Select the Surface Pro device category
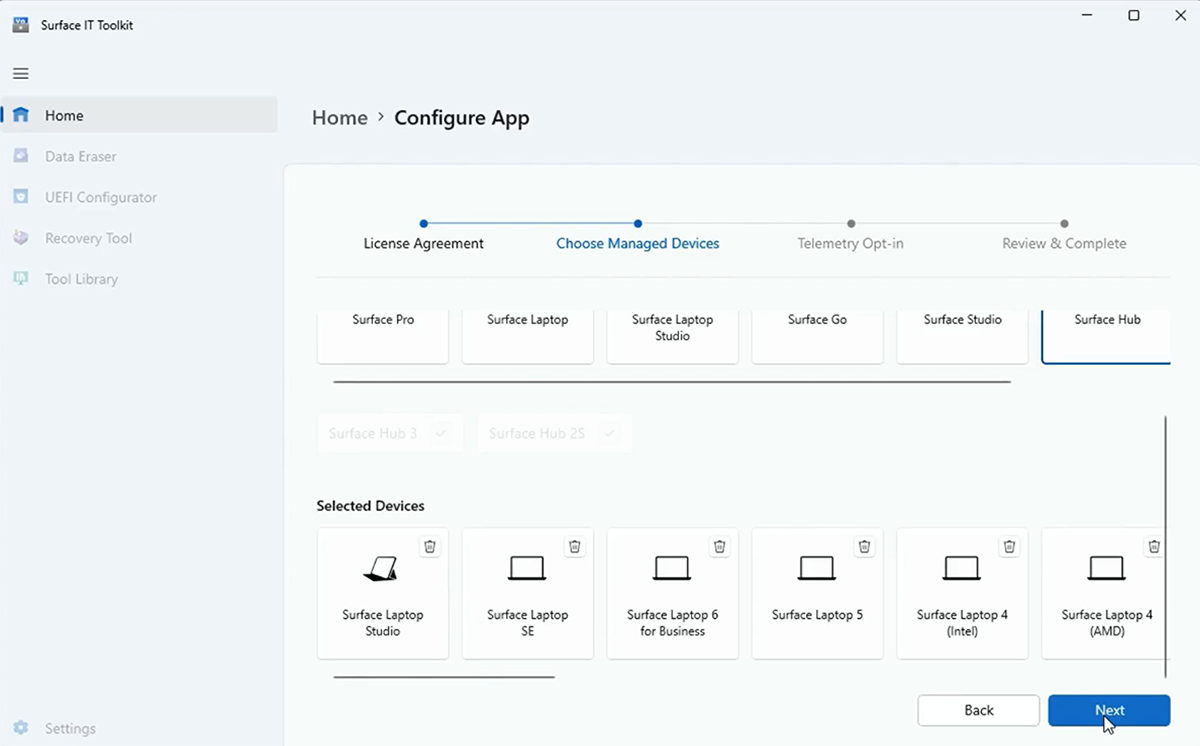The height and width of the screenshot is (746, 1200). coord(383,335)
